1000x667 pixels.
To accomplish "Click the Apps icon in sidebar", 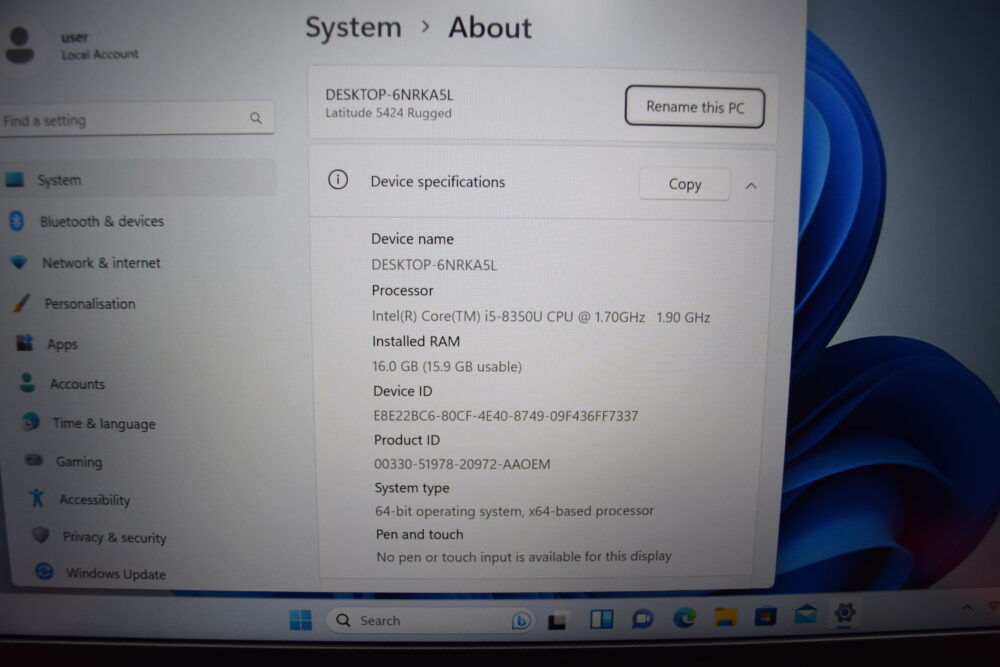I will (x=25, y=342).
